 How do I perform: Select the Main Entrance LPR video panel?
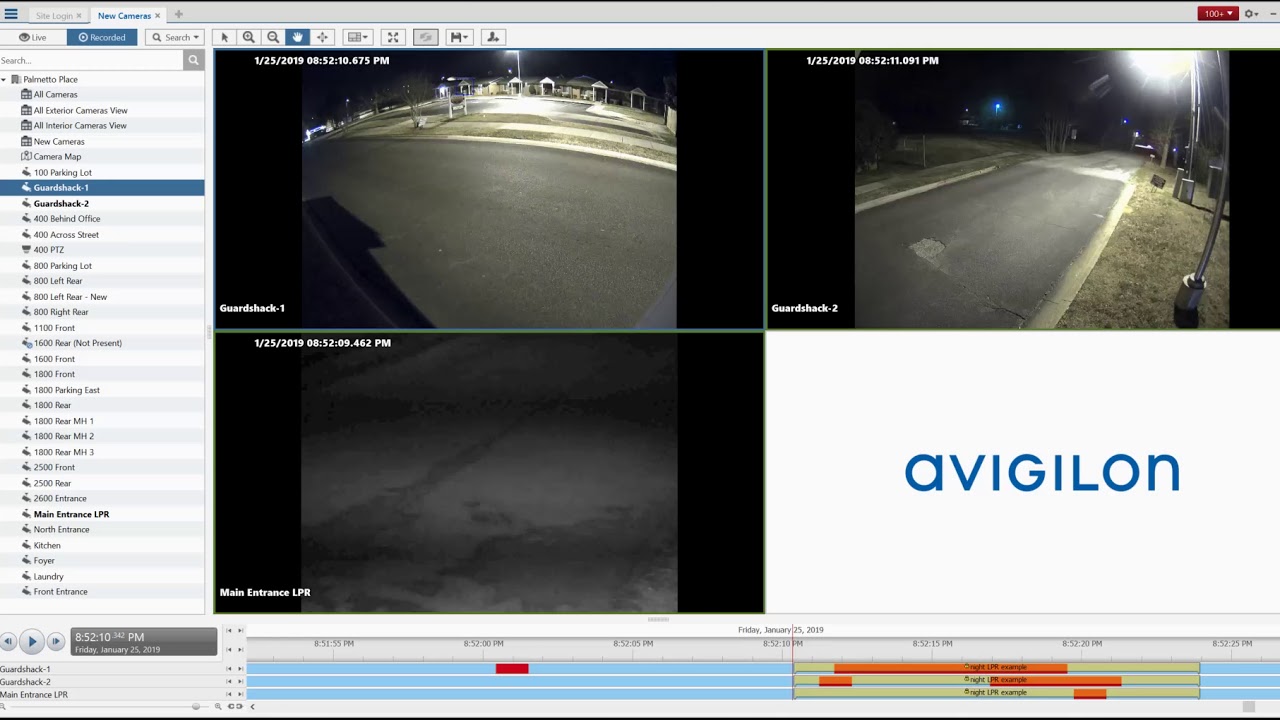click(x=489, y=473)
